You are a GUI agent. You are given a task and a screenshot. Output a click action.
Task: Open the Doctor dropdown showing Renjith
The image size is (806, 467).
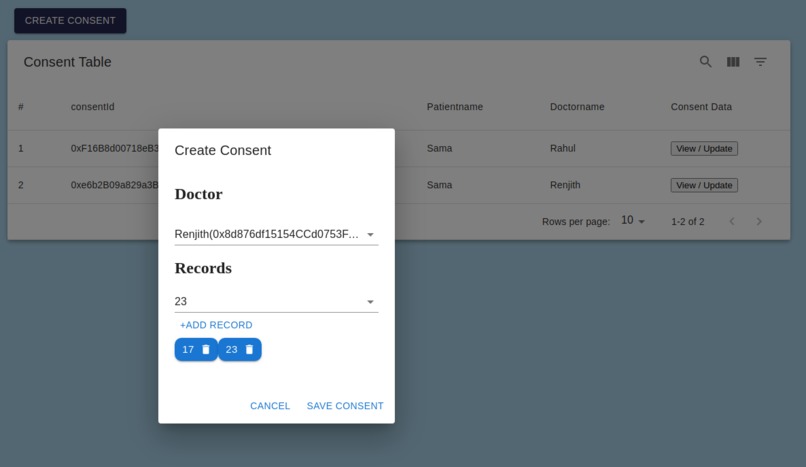(276, 234)
